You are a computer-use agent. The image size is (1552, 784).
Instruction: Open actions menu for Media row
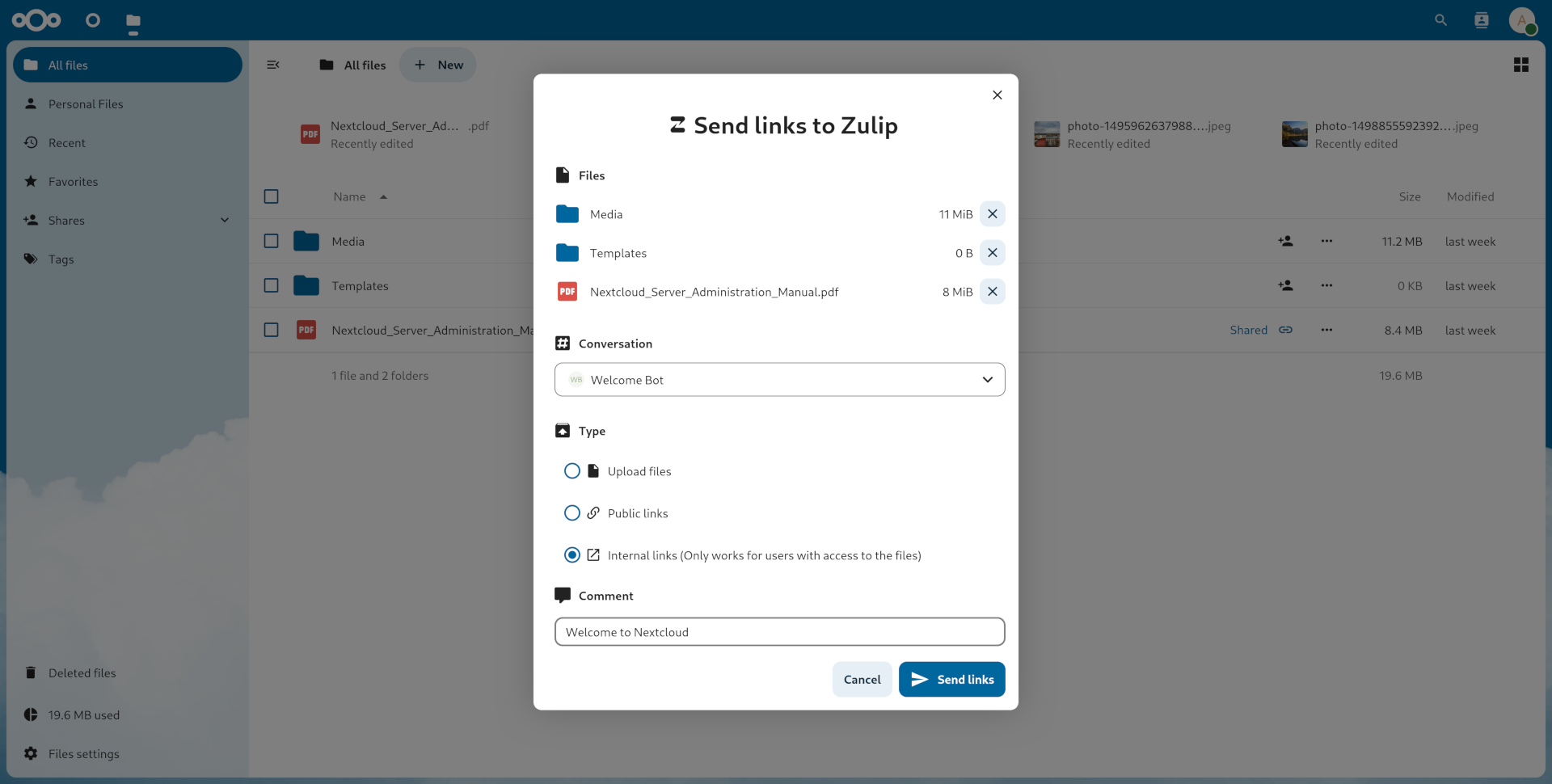(x=1326, y=241)
